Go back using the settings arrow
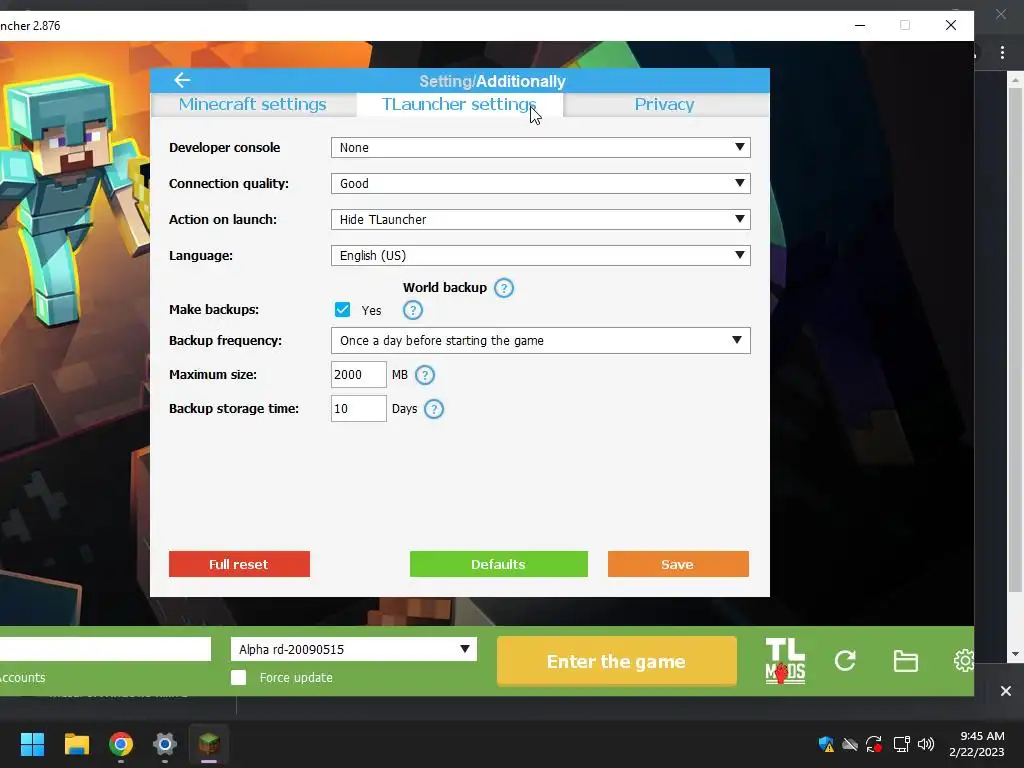The width and height of the screenshot is (1024, 768). pos(182,80)
